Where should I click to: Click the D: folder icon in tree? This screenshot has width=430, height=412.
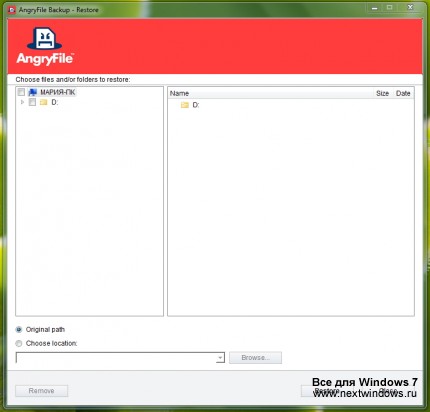tap(44, 102)
